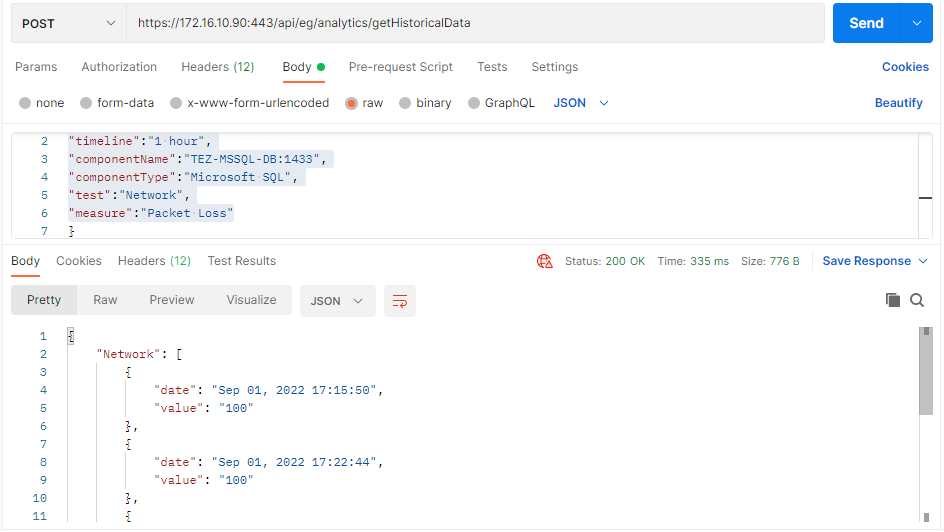
Task: Choose x-www-form-urlencoded body type
Action: [176, 103]
